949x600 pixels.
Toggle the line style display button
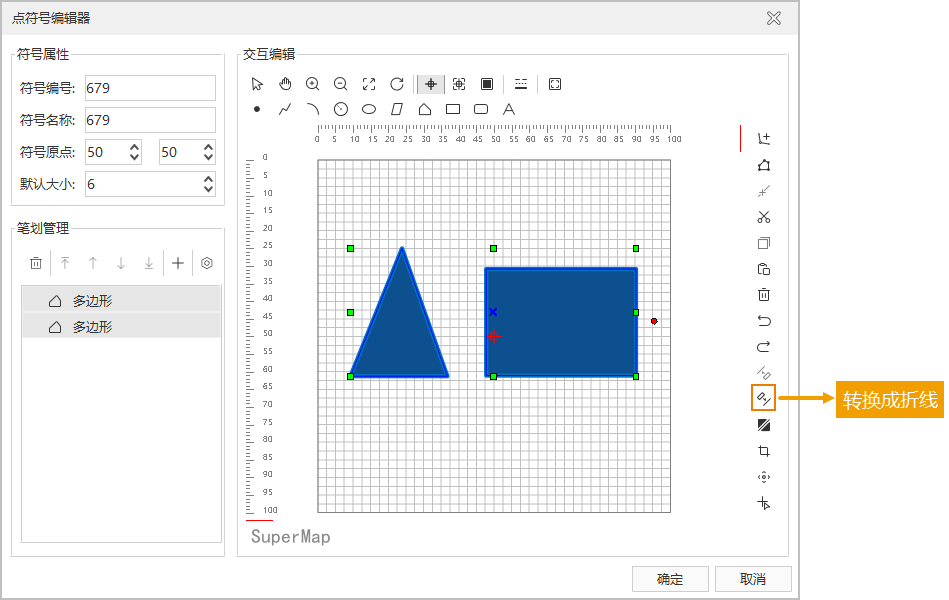tap(521, 84)
